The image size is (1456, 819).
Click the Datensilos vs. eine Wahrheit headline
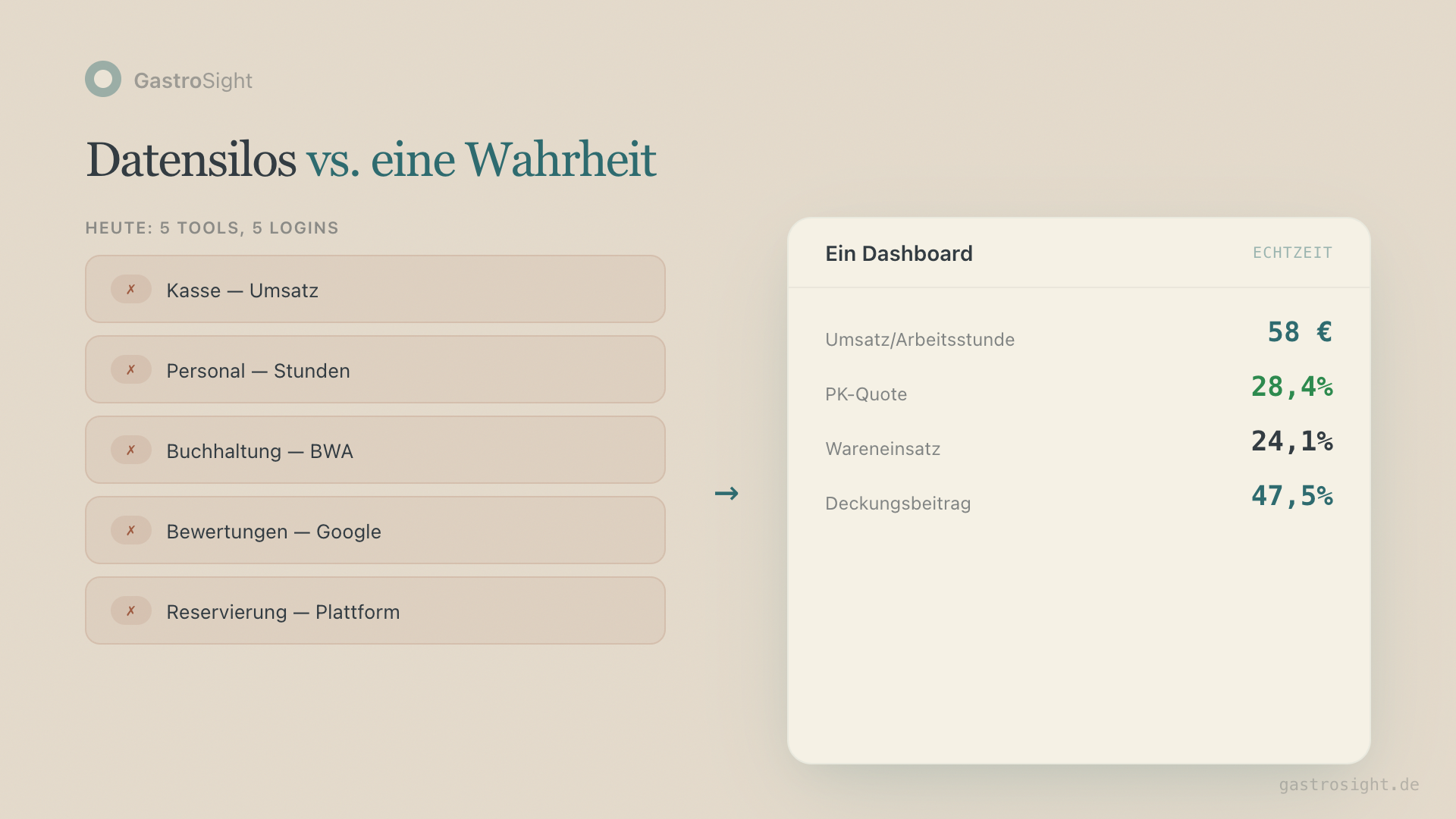(x=371, y=160)
